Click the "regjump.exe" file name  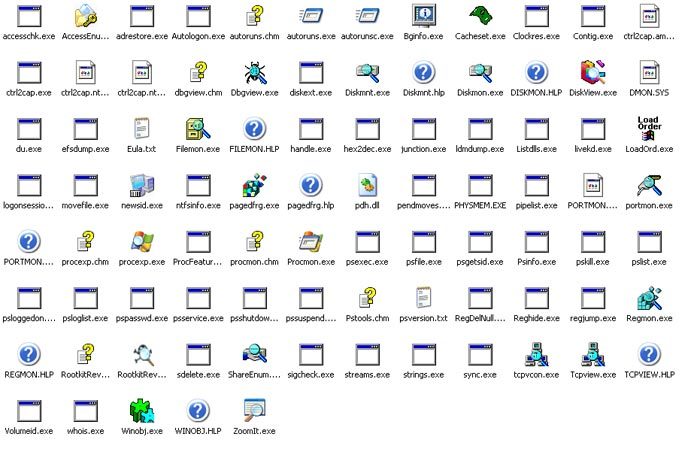pos(593,319)
